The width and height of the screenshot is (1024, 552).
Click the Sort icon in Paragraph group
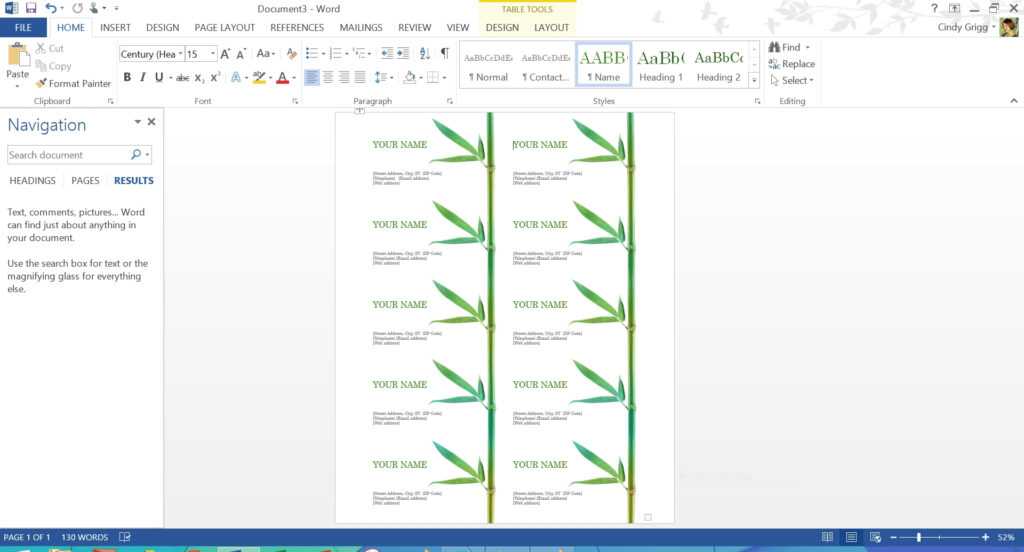tap(425, 54)
